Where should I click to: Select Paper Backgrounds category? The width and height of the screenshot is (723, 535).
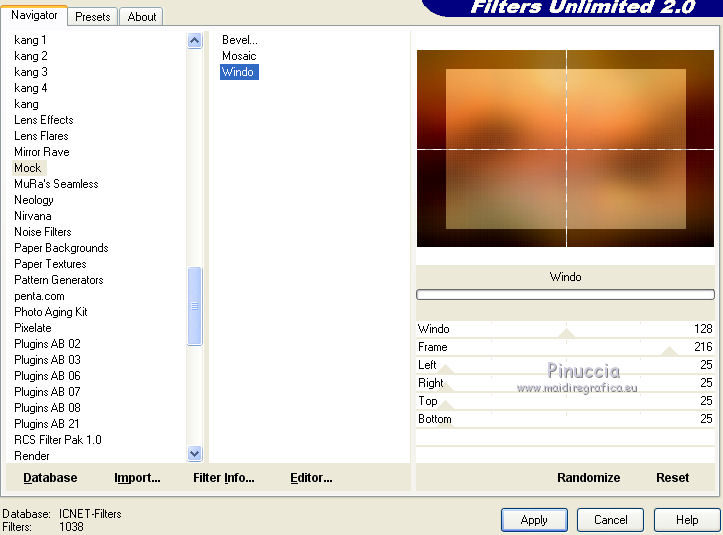(x=61, y=248)
